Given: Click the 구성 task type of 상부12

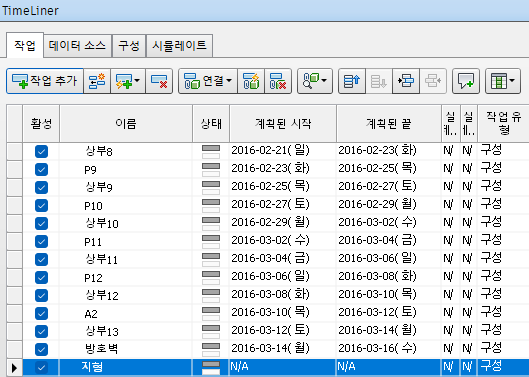Looking at the screenshot, I should (x=503, y=294).
